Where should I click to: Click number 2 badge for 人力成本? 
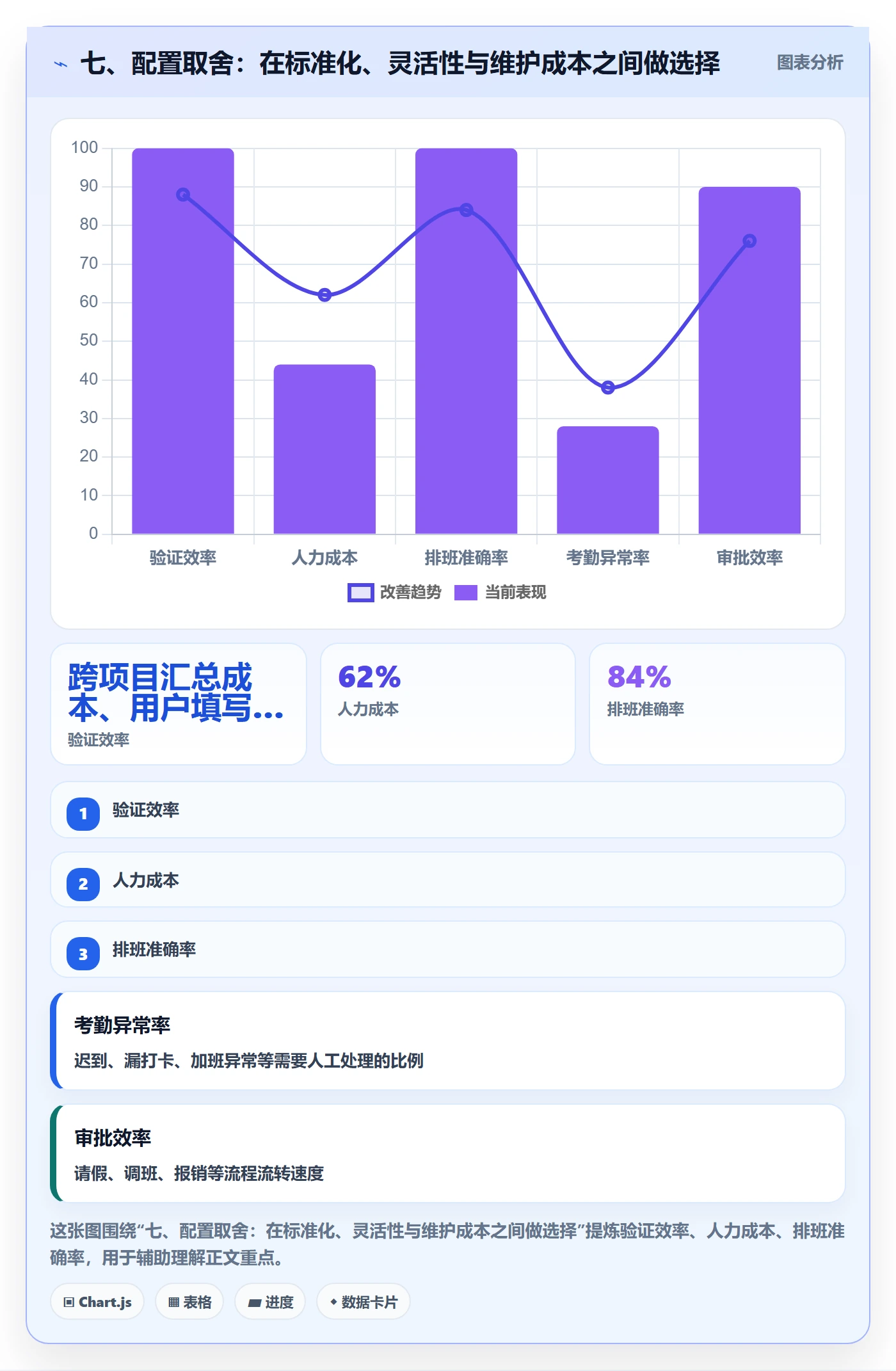(x=83, y=885)
